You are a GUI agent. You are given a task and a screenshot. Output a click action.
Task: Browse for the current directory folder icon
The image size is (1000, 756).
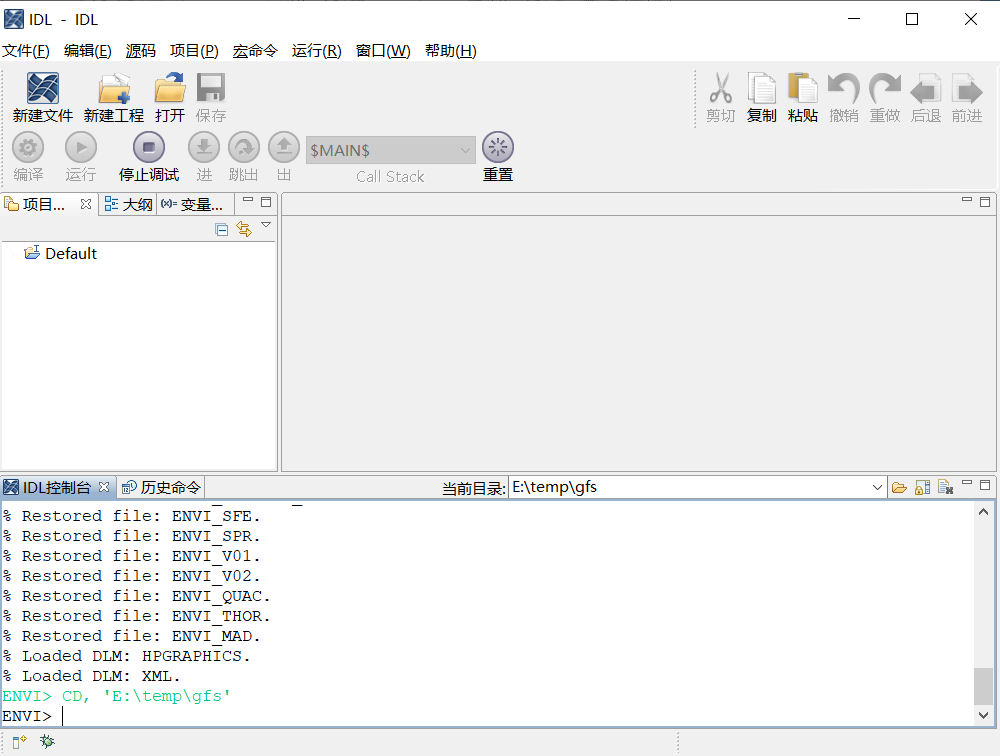click(x=899, y=488)
